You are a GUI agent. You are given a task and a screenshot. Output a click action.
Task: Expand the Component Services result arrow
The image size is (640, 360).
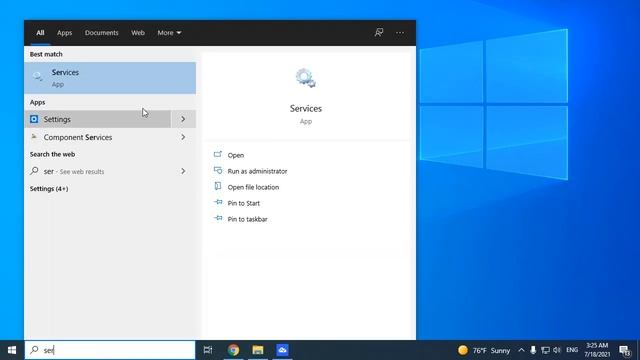point(183,137)
